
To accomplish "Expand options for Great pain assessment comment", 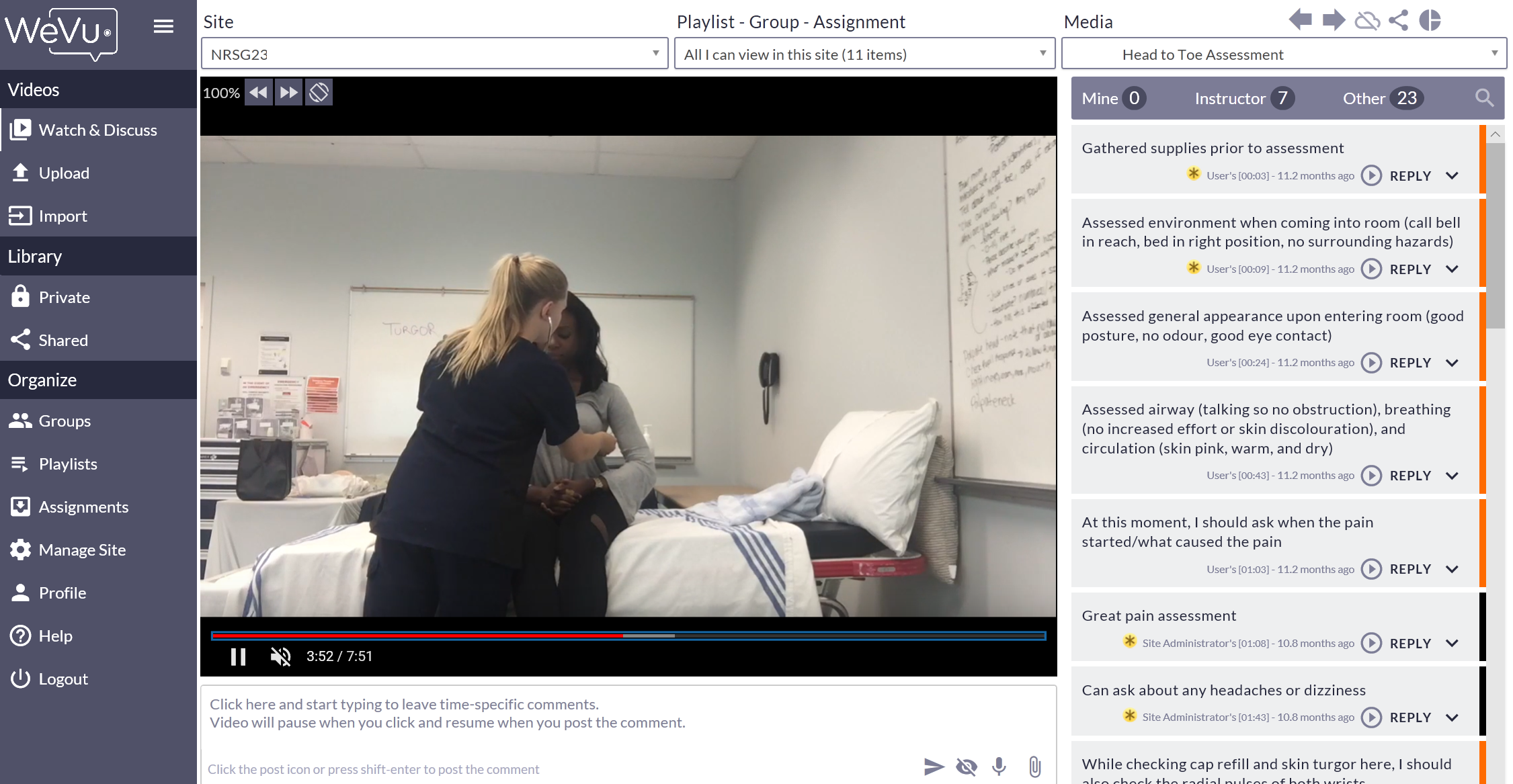I will pos(1452,644).
